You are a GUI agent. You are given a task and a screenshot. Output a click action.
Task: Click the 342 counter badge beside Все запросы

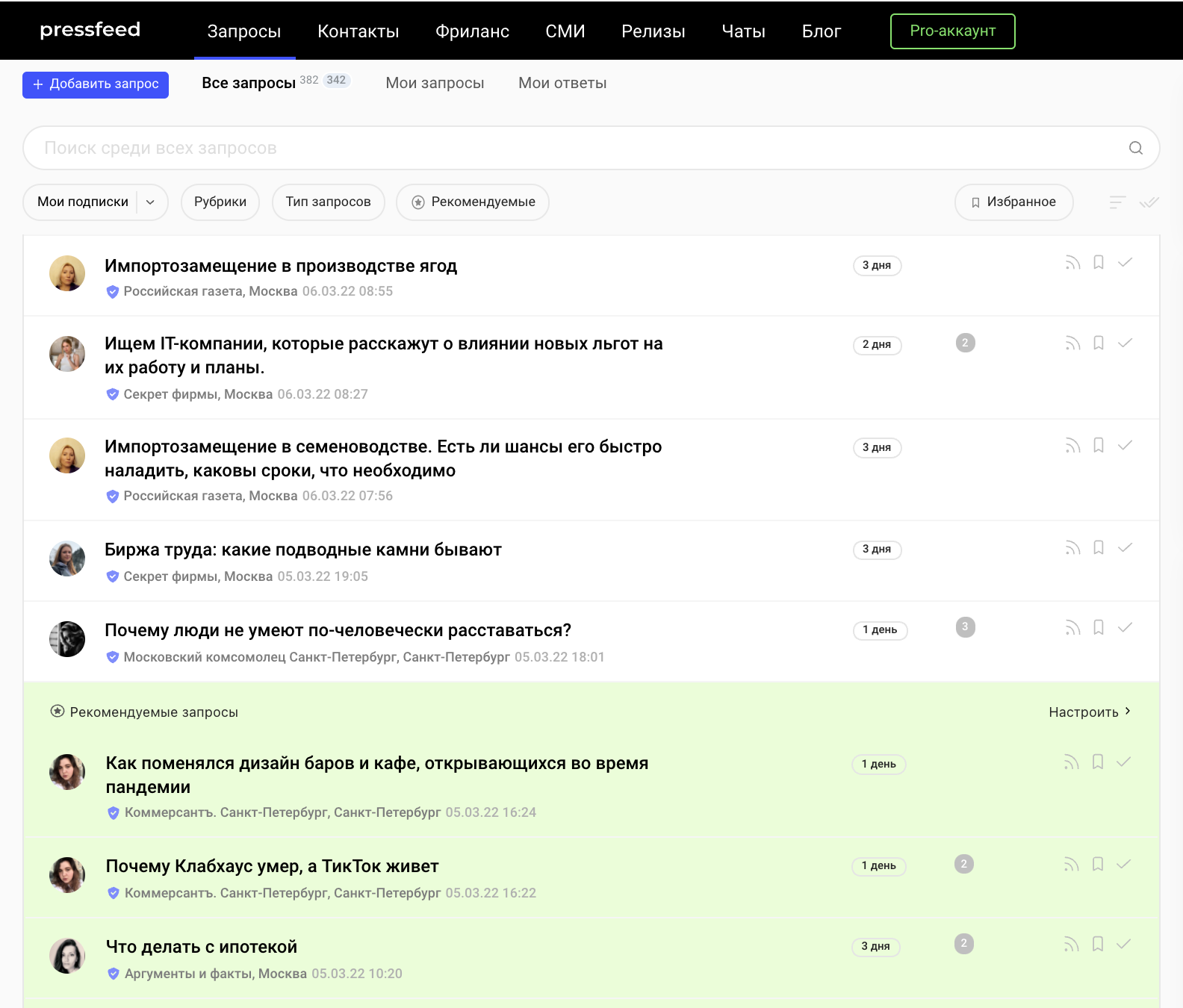336,81
